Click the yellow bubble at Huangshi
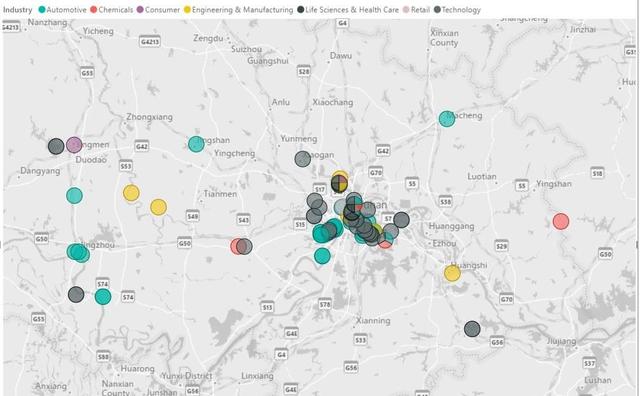 click(452, 274)
